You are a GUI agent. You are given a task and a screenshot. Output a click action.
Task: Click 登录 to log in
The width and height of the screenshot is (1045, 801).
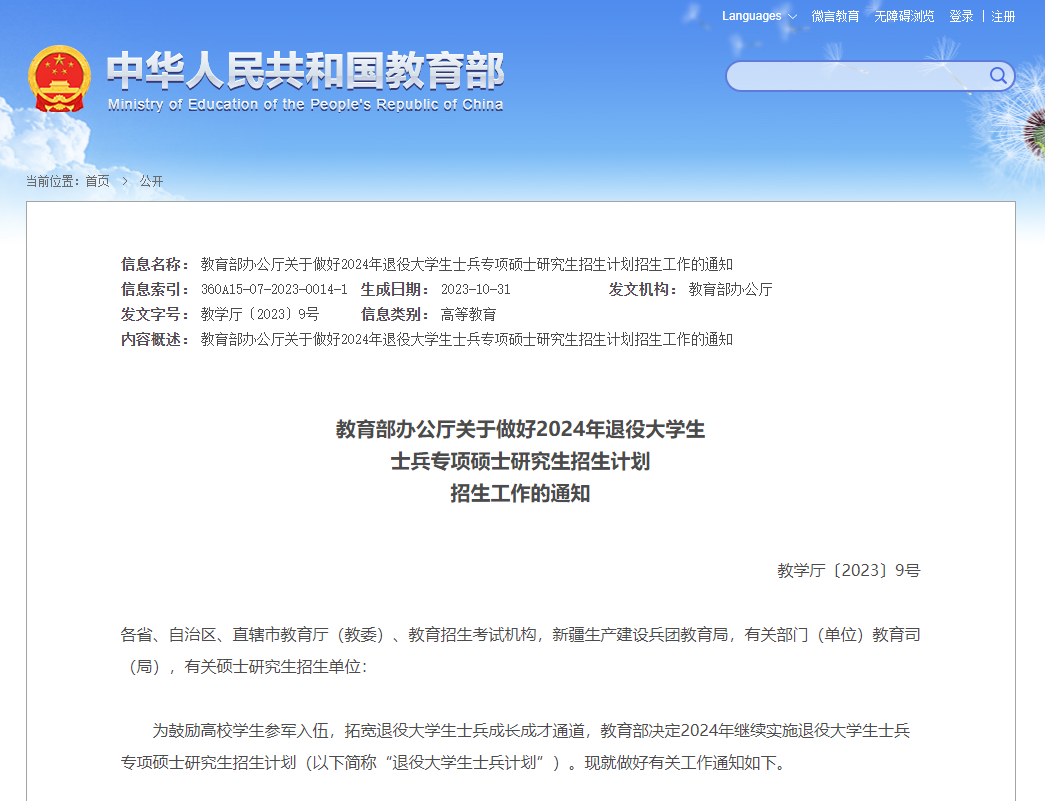[x=961, y=16]
